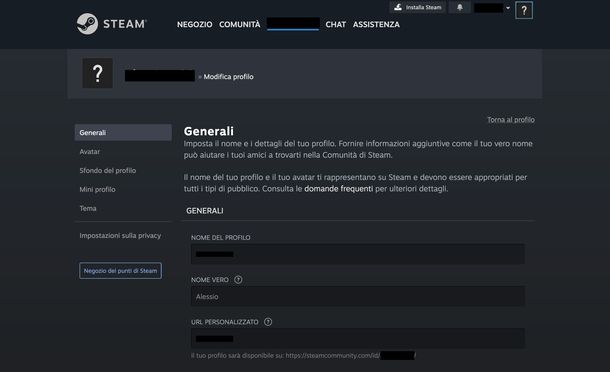Screen dimensions: 610x372
Task: Click the Steam logo
Action: pos(111,24)
